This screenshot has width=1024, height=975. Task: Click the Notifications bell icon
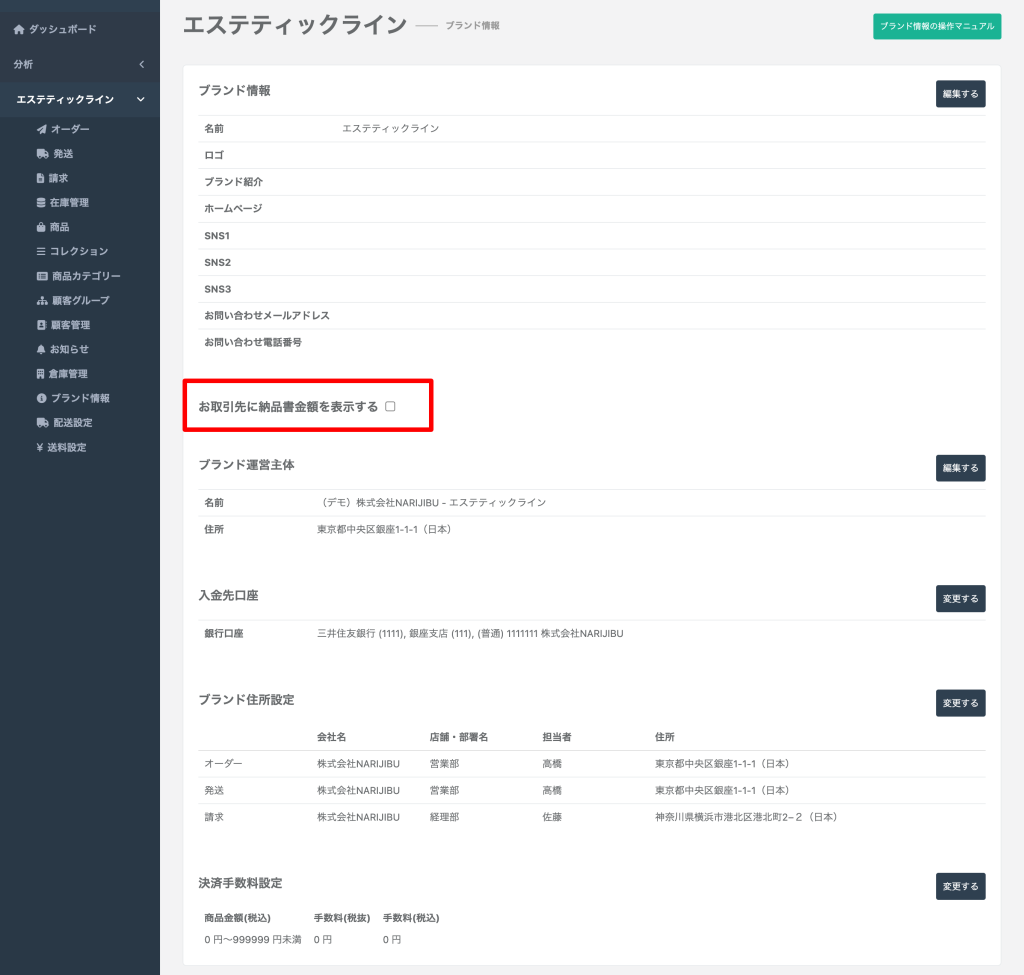(41, 350)
